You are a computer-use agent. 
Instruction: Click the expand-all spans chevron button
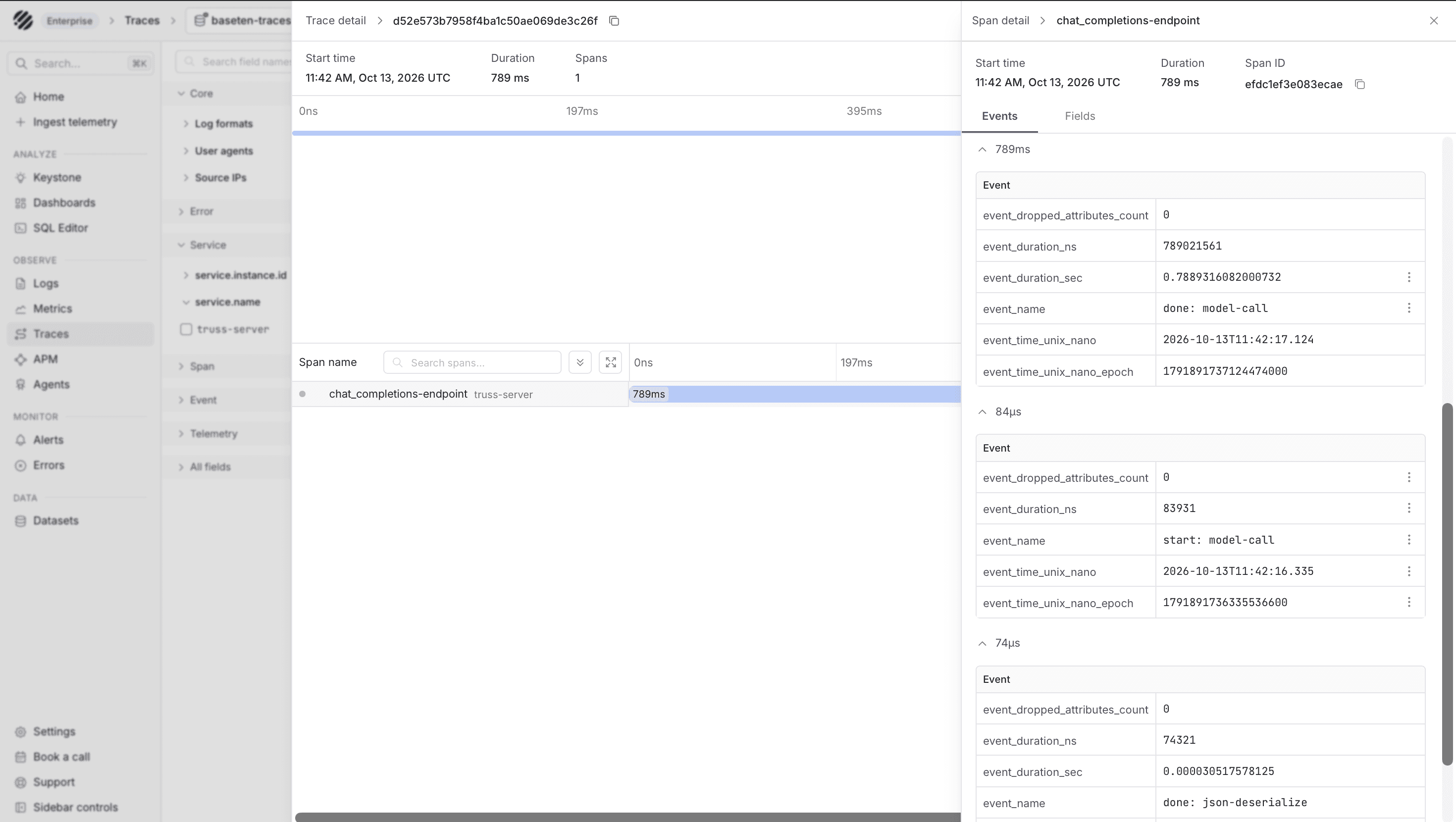[x=580, y=362]
